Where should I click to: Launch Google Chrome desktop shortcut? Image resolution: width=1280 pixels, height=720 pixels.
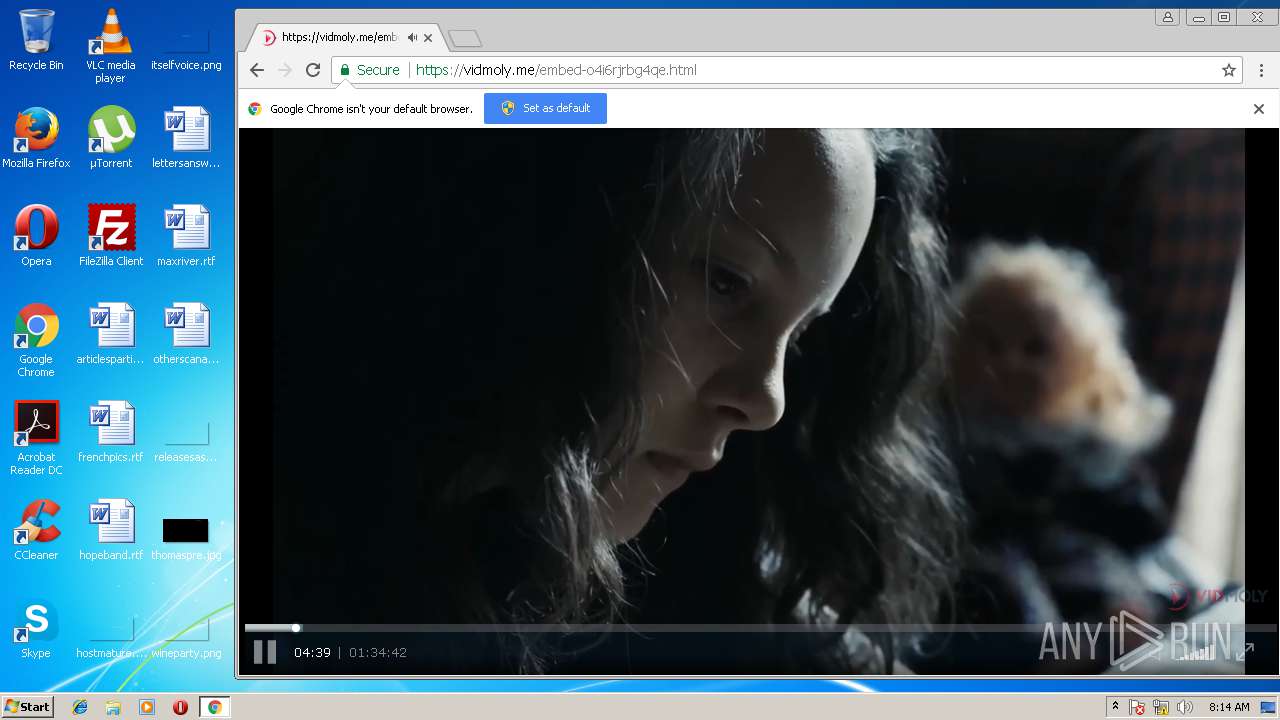point(36,340)
